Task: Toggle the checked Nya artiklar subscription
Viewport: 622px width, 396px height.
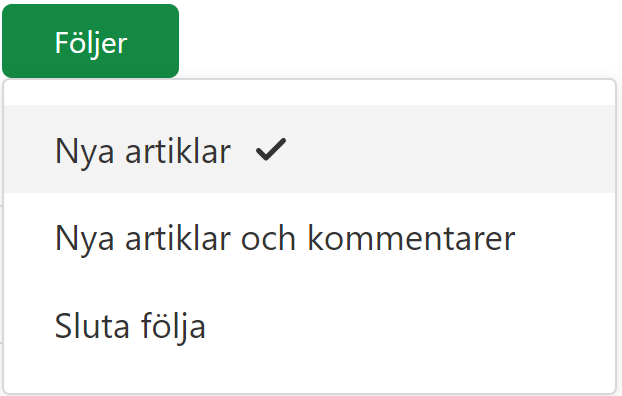Action: (x=309, y=149)
